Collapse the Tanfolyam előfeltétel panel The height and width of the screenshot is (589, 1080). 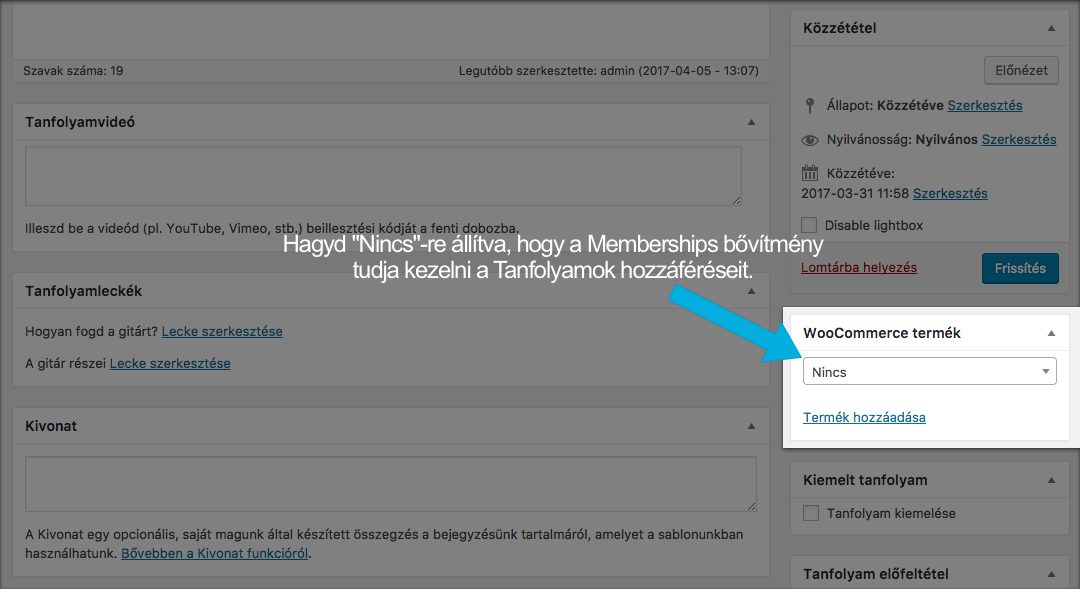click(x=1051, y=574)
